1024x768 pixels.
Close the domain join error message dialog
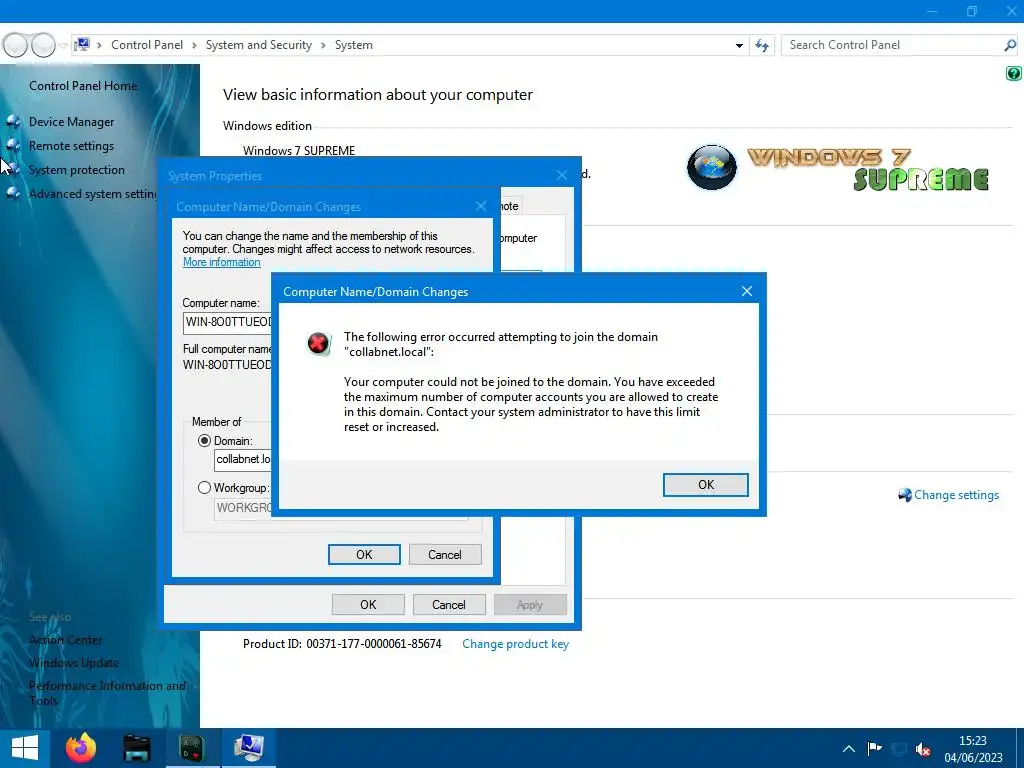pos(747,291)
